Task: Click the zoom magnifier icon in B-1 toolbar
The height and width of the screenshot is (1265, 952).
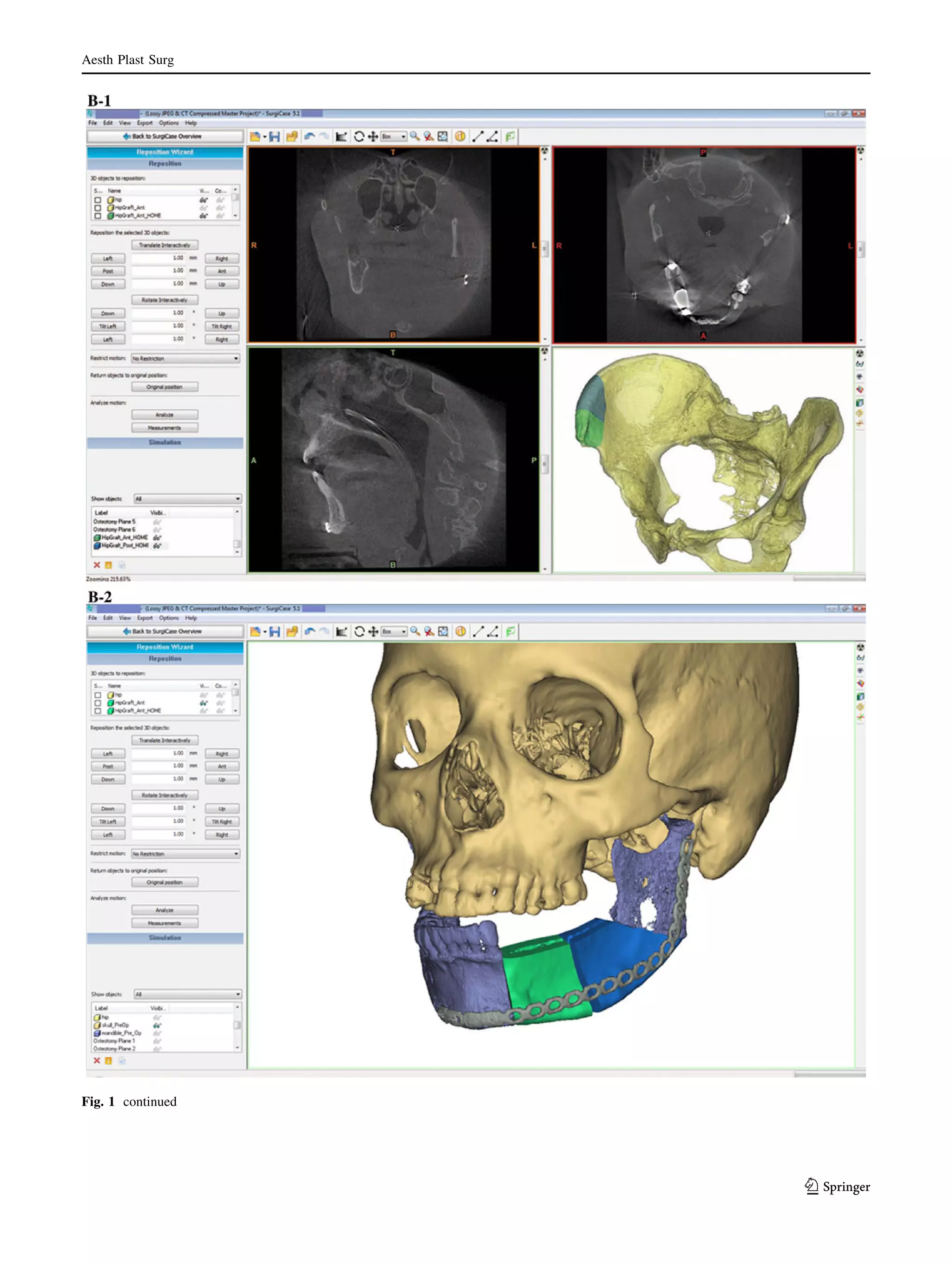Action: (x=415, y=137)
